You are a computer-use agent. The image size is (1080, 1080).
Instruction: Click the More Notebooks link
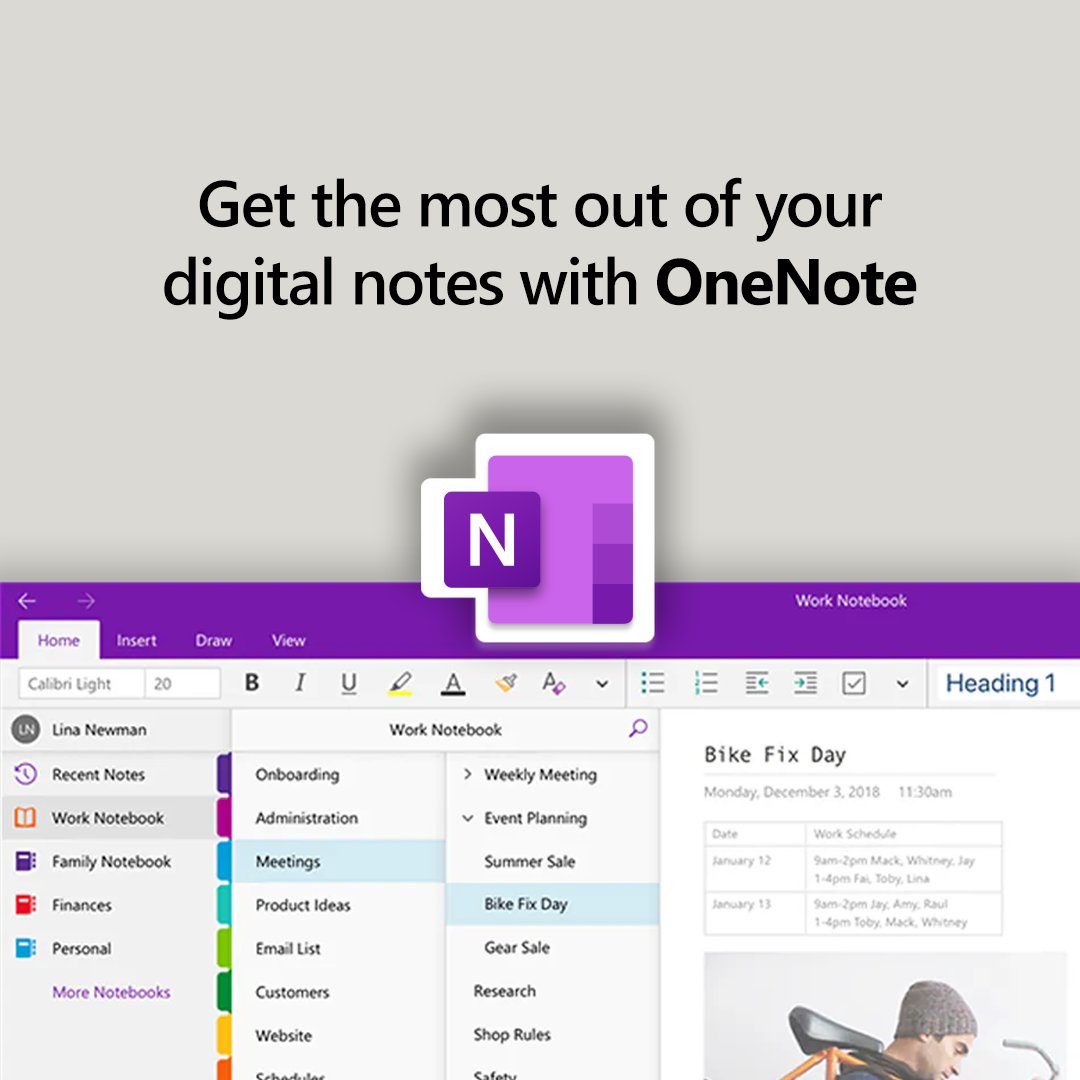click(x=112, y=992)
